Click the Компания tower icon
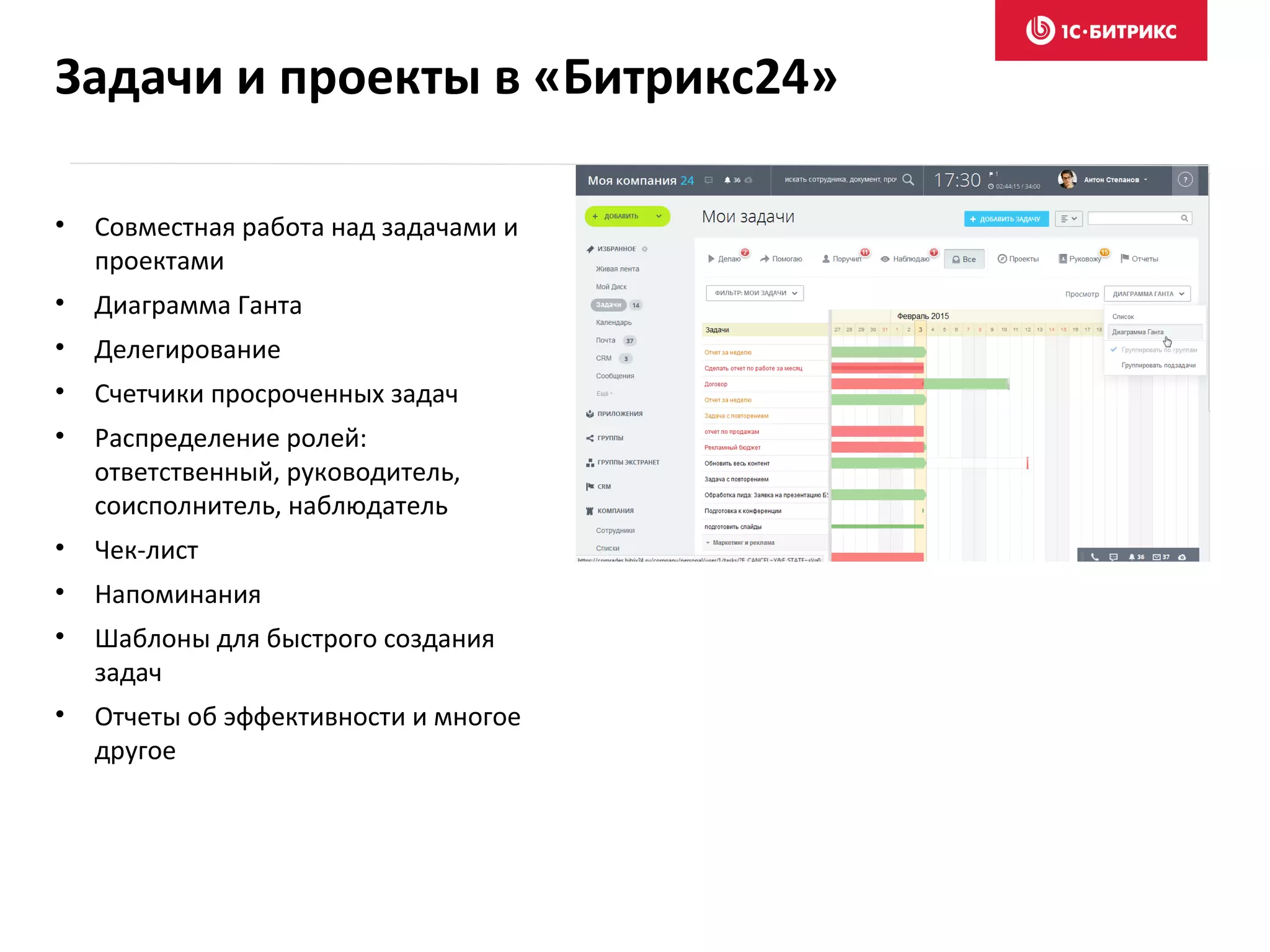Viewport: 1270px width, 952px height. coord(590,511)
